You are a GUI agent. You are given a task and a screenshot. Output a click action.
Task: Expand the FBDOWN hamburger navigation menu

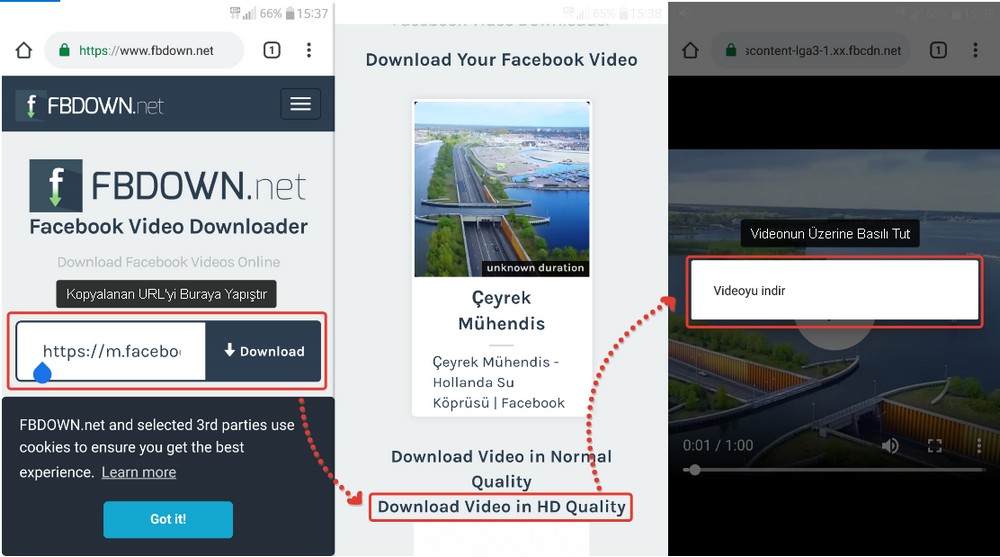pyautogui.click(x=300, y=104)
